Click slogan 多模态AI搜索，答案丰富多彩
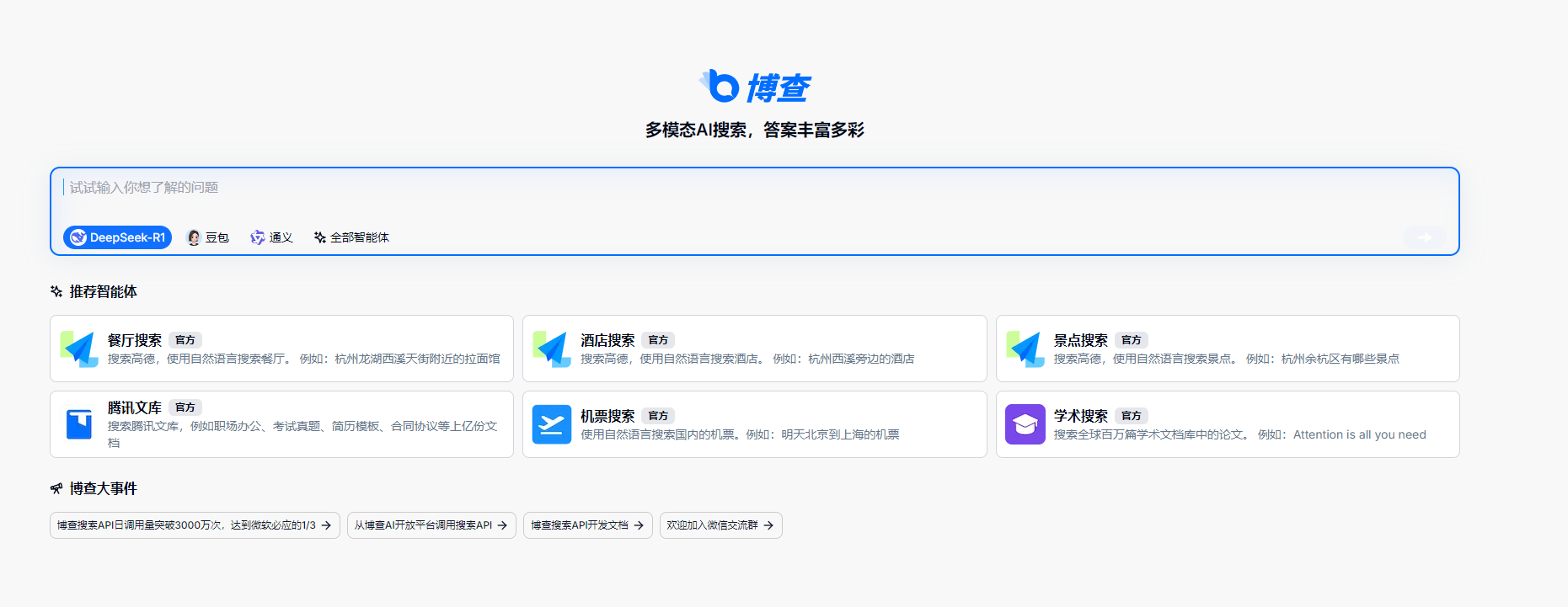 click(x=755, y=130)
